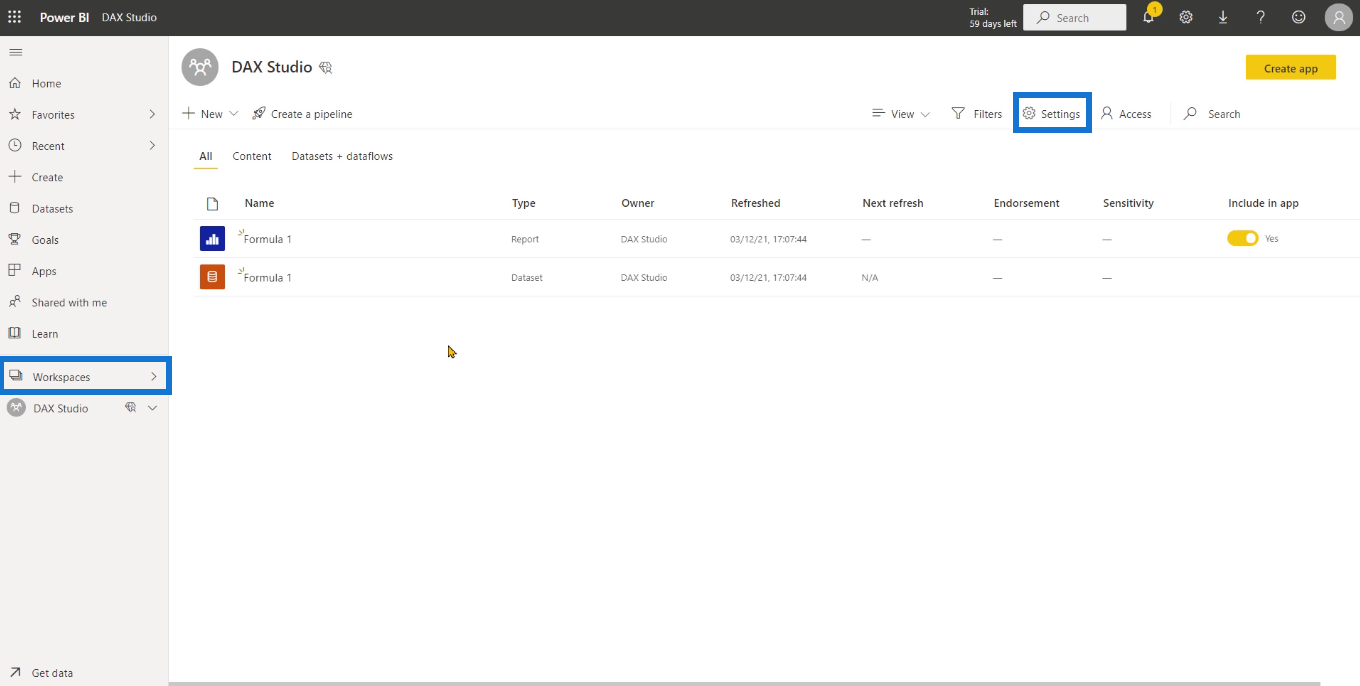Expand Favorites flyout chevron
This screenshot has height=686, width=1360.
[153, 115]
